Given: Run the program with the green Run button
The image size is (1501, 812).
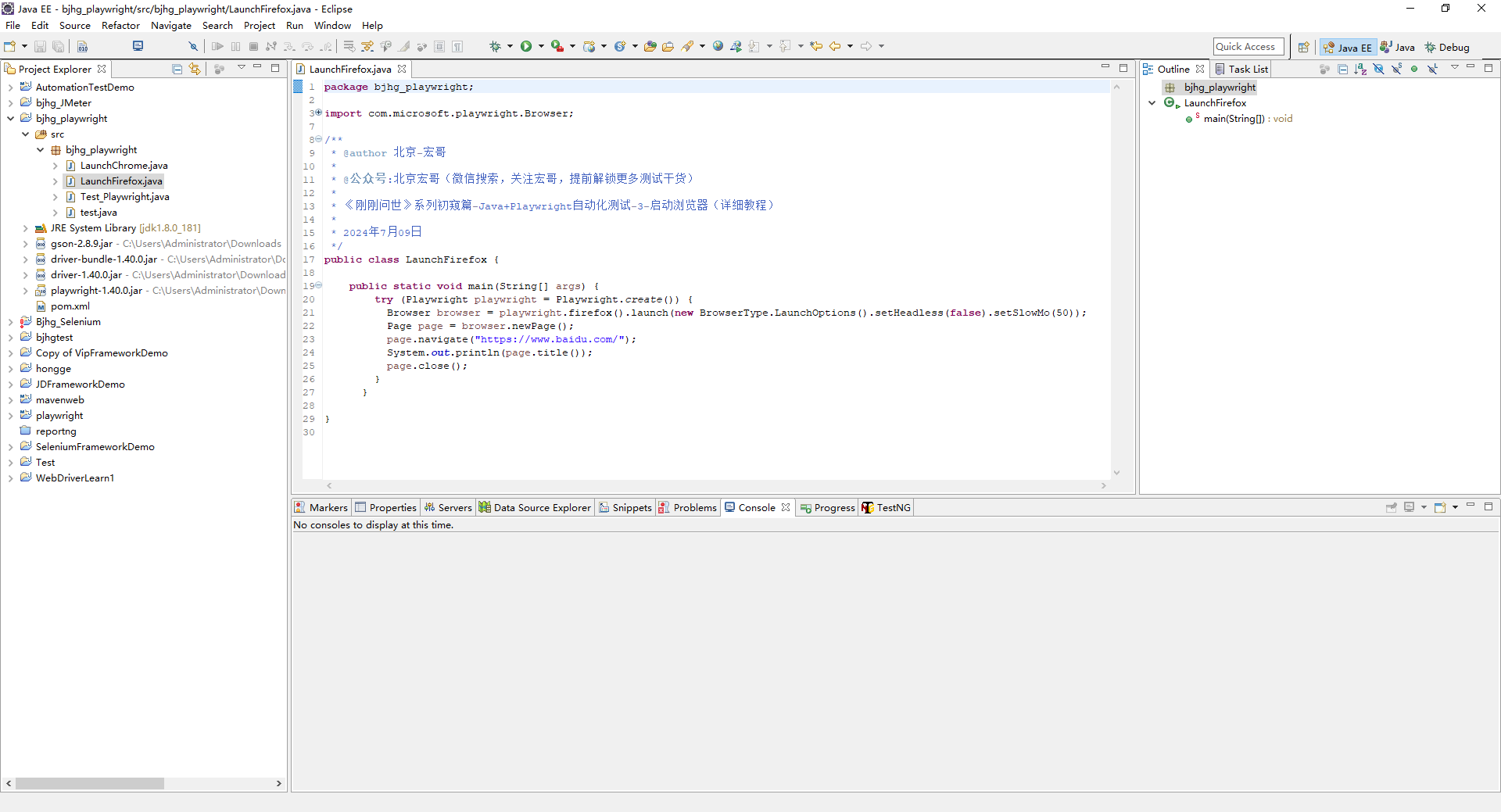Looking at the screenshot, I should [x=526, y=47].
